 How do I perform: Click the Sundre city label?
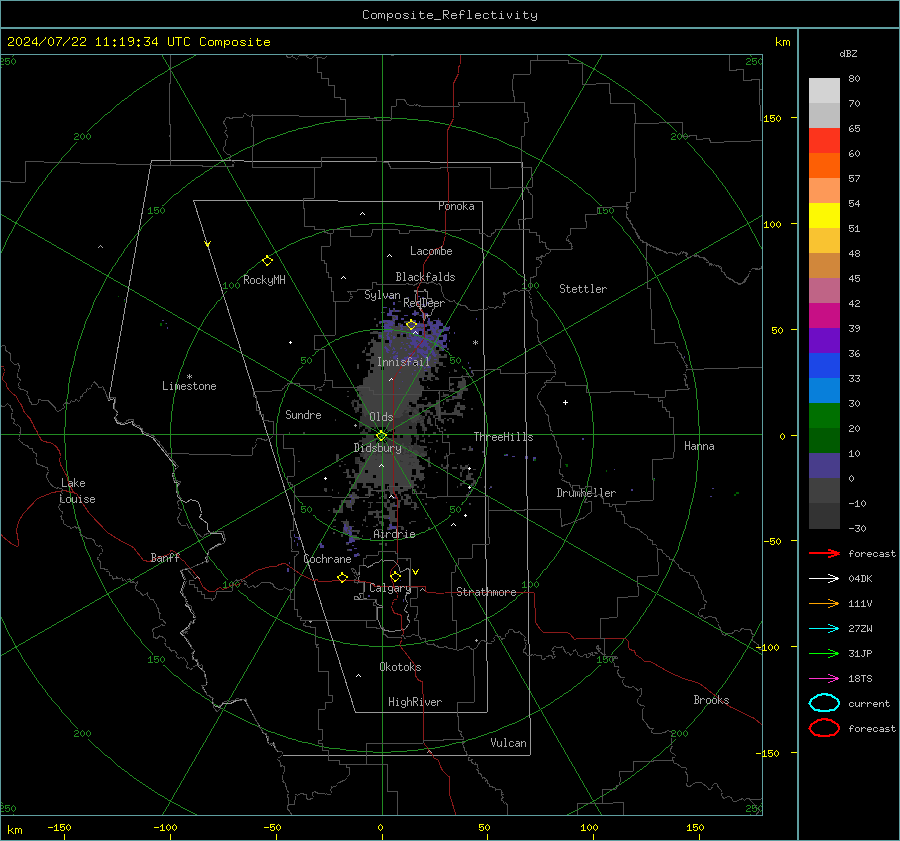(x=303, y=414)
